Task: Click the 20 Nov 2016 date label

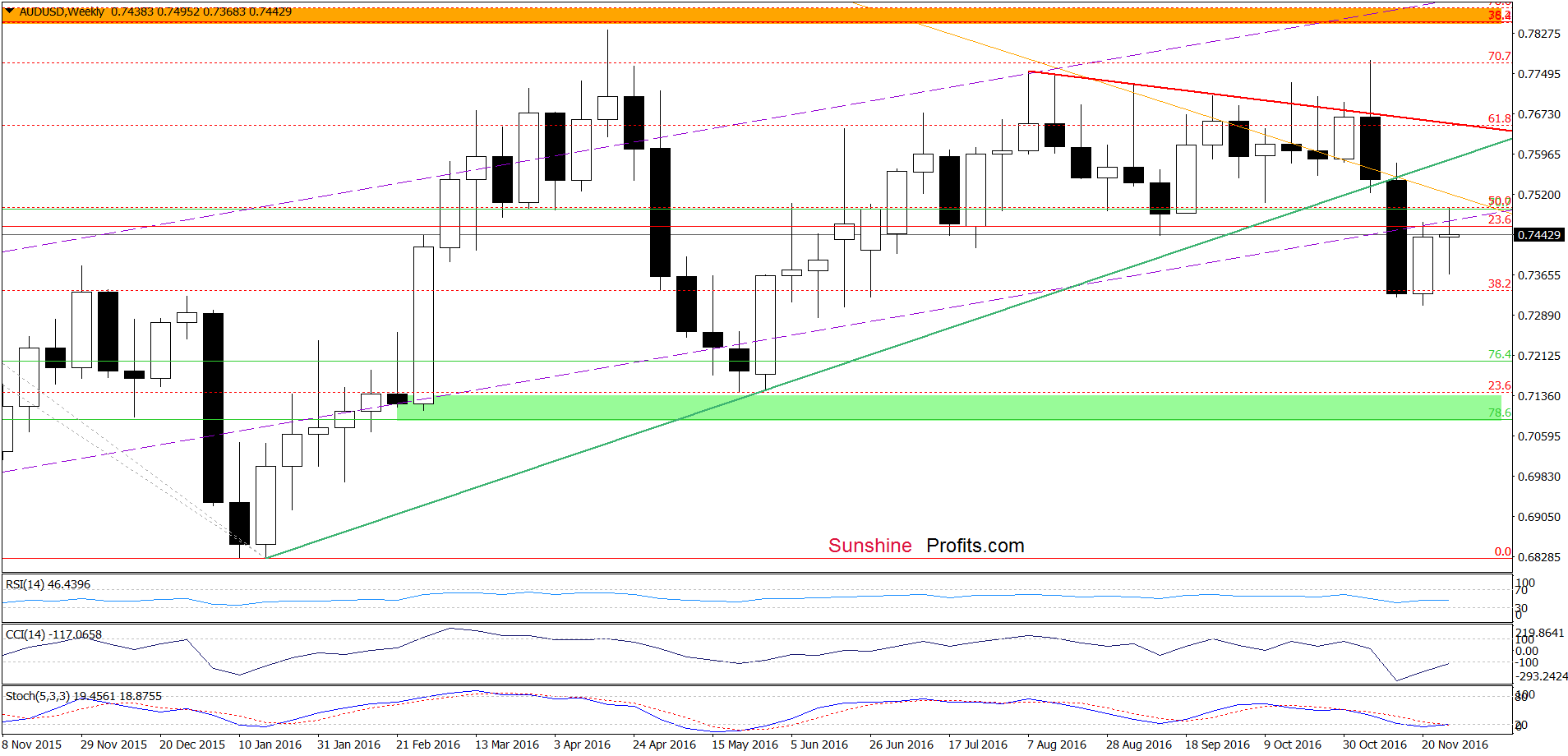Action: tap(1455, 744)
